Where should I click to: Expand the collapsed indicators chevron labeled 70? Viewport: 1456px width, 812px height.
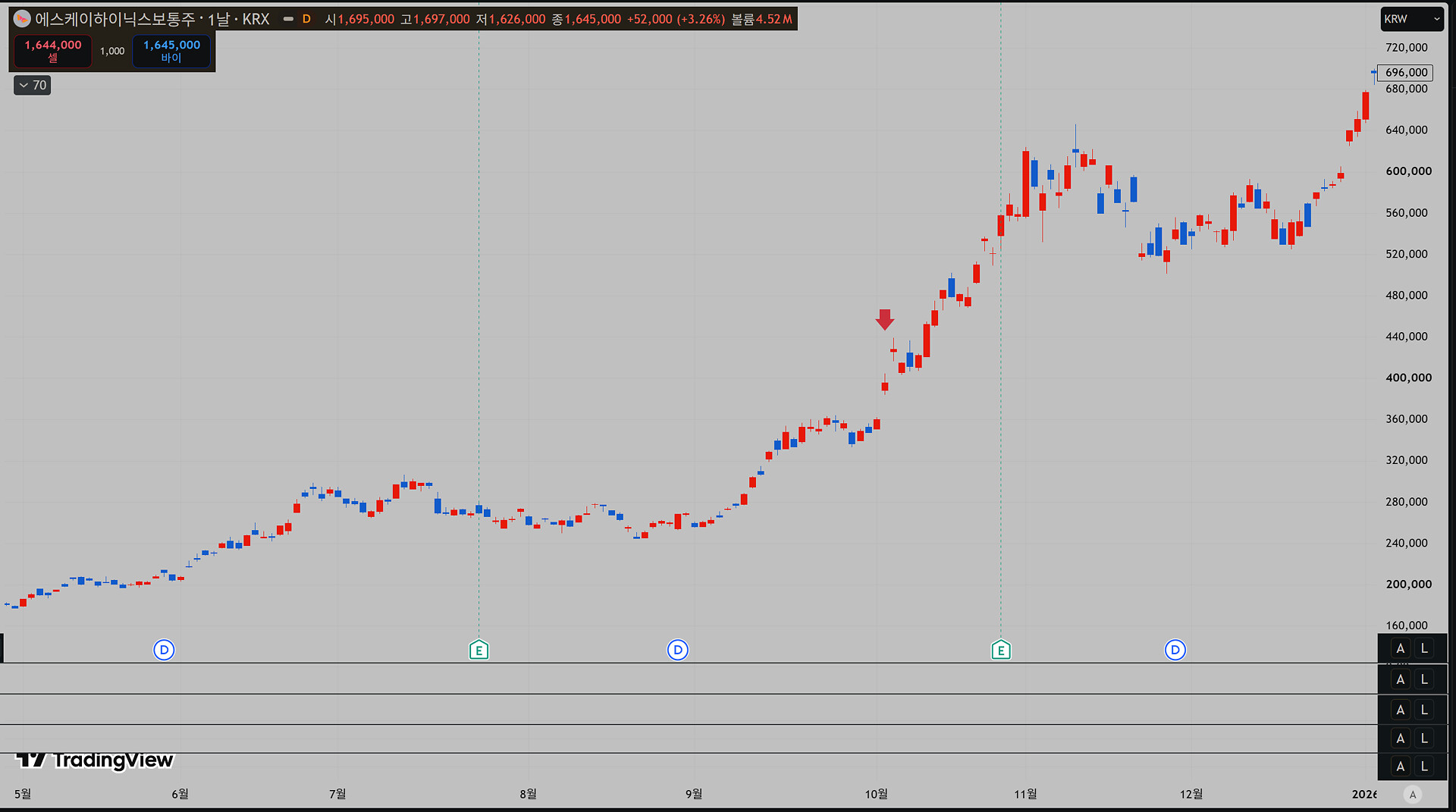[x=32, y=85]
